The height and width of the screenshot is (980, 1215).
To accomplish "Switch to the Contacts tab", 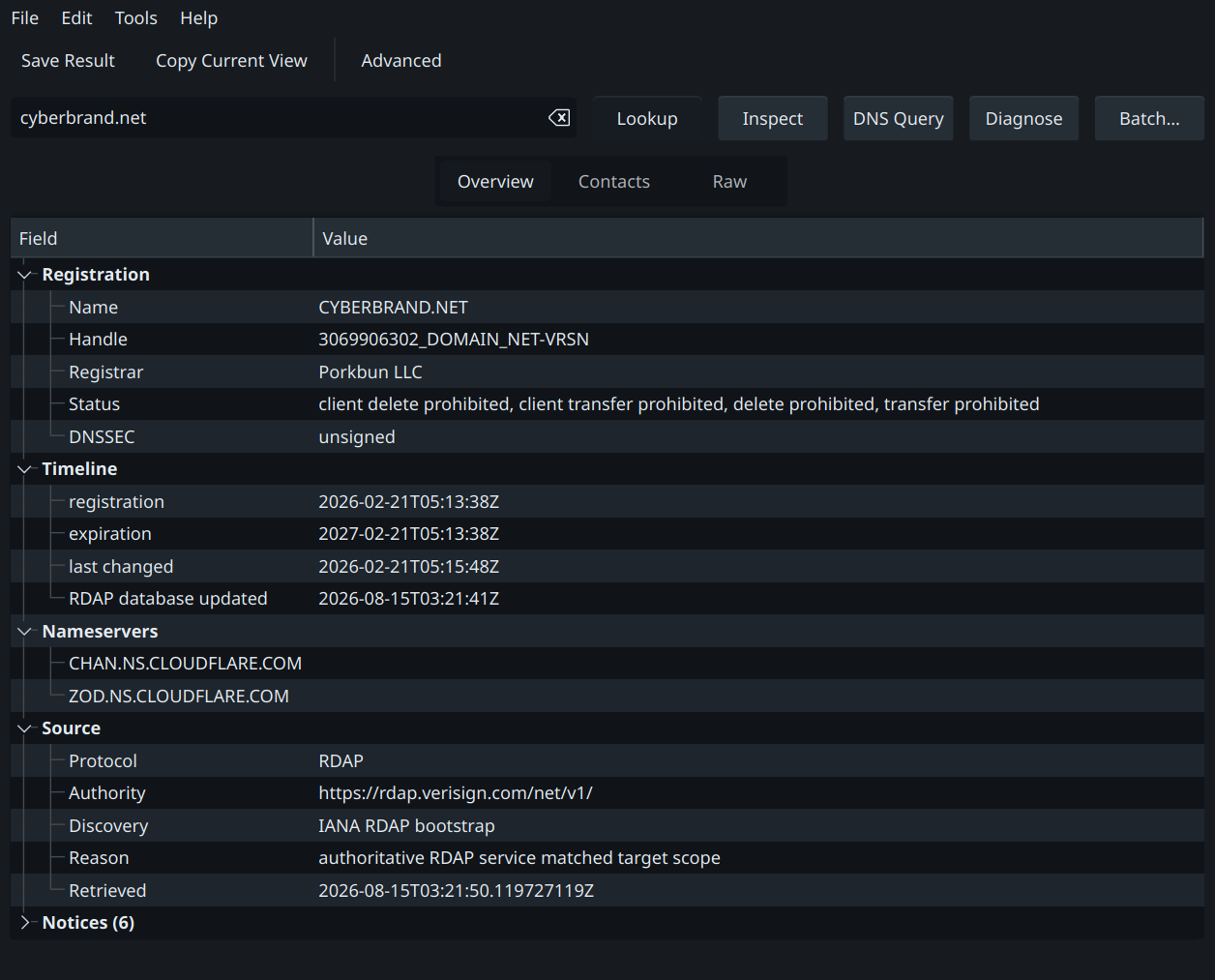I will point(614,182).
